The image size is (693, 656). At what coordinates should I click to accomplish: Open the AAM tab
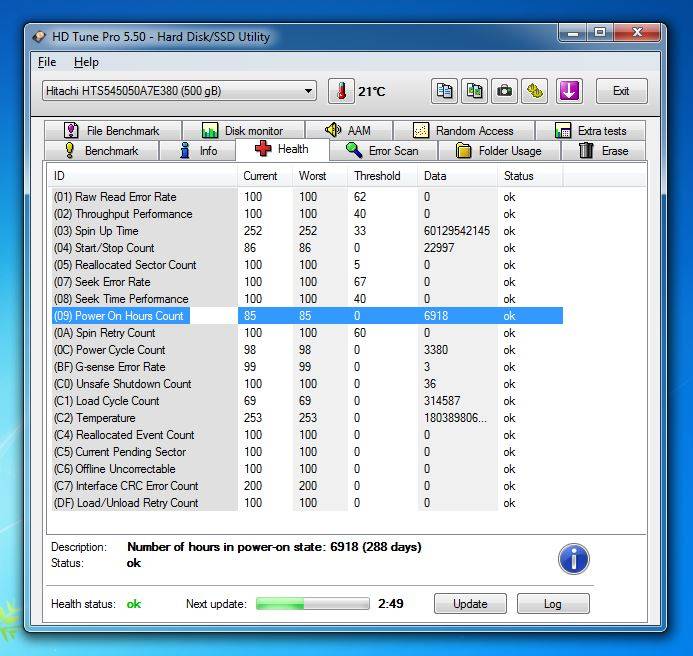click(348, 130)
